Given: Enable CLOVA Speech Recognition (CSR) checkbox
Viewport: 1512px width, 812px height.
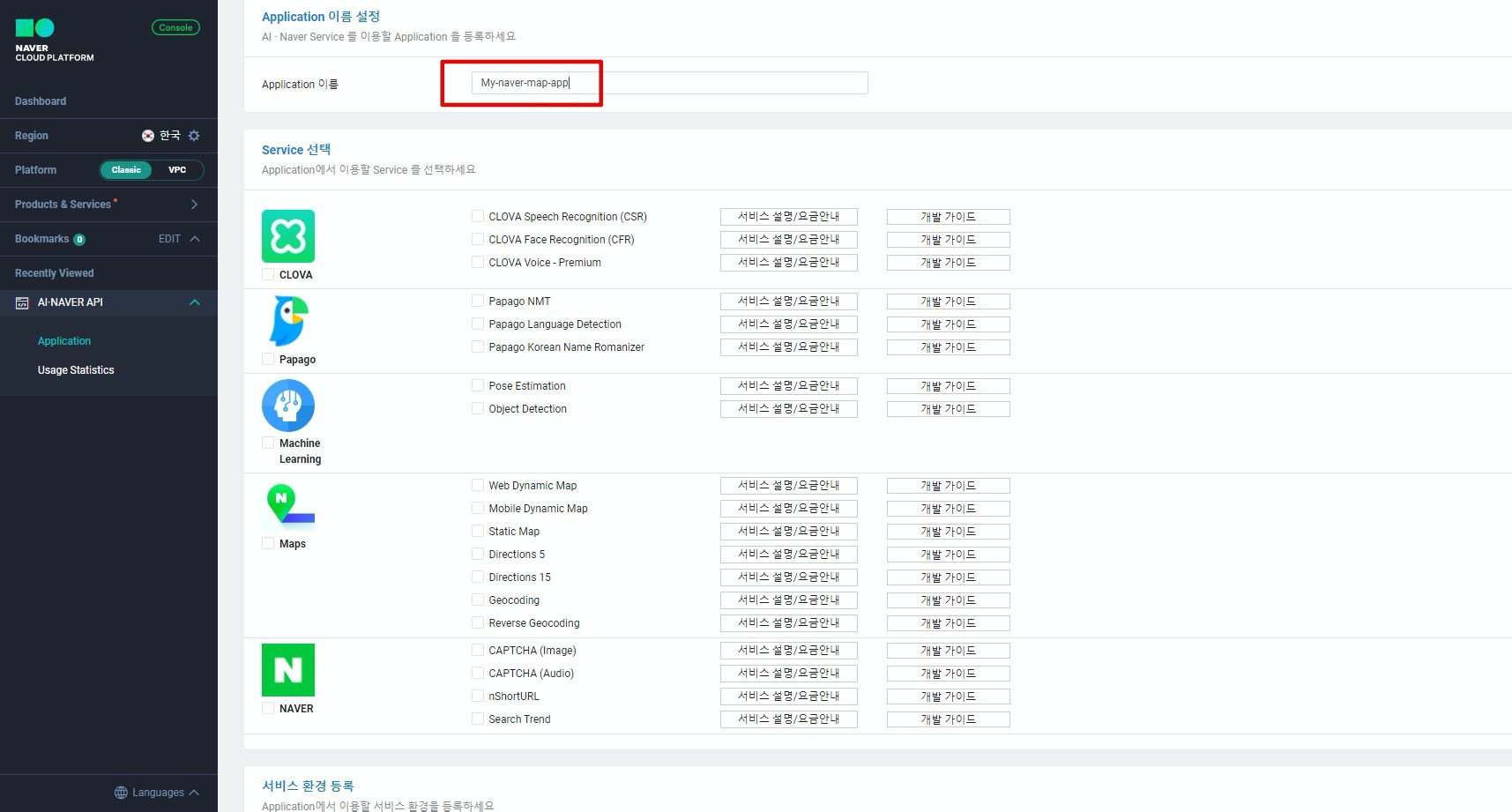Looking at the screenshot, I should point(478,217).
